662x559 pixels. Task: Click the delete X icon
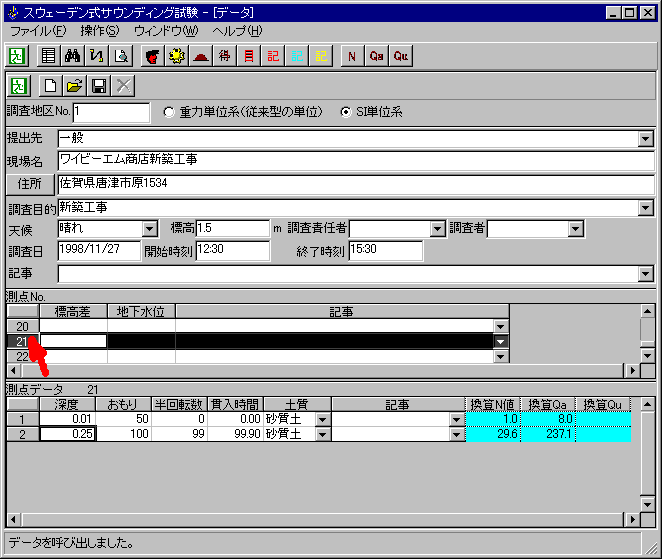(x=123, y=86)
